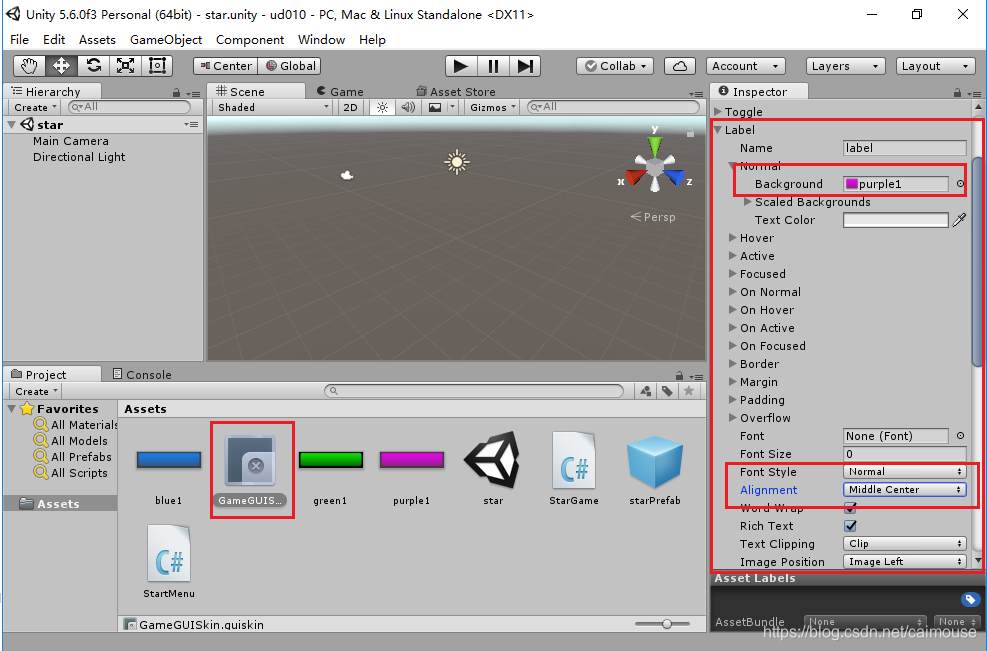Select the green1 texture asset
Image resolution: width=987 pixels, height=651 pixels.
330,470
